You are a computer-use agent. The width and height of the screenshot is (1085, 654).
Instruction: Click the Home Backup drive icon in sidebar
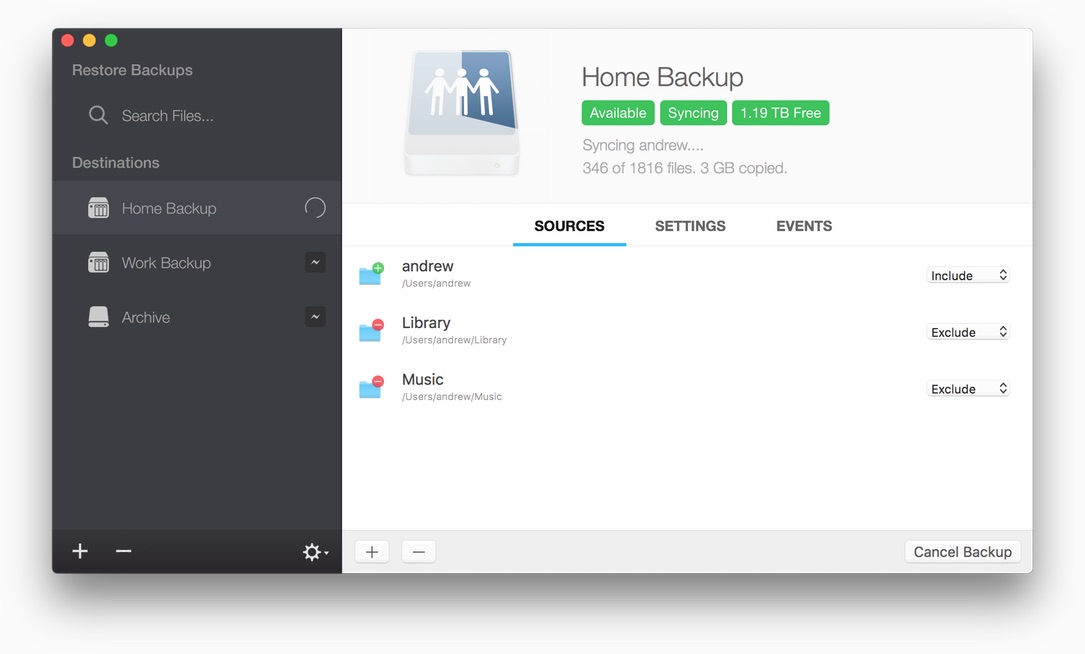pos(98,208)
